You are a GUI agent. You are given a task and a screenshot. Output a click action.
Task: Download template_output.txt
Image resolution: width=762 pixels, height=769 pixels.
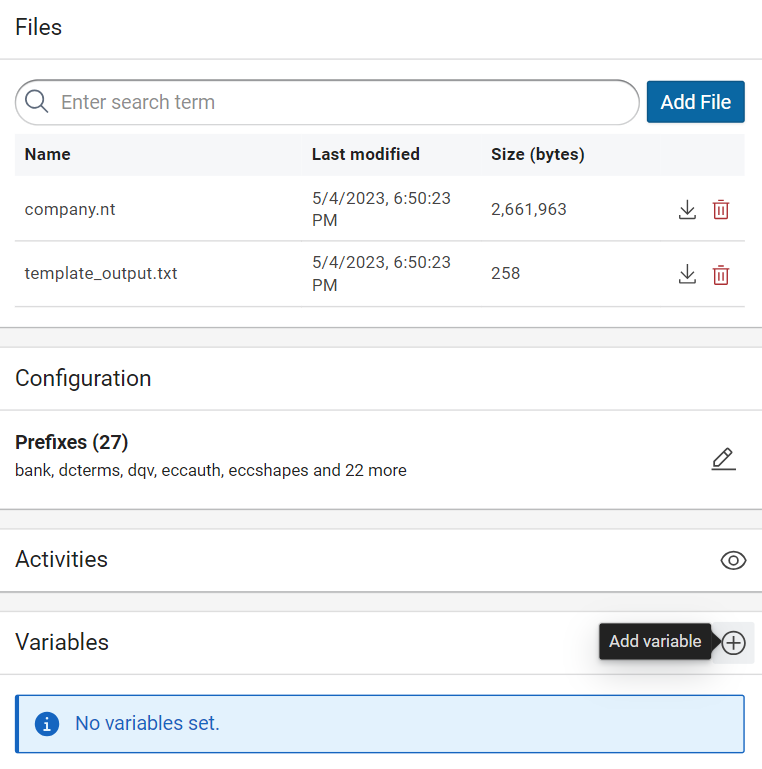tap(687, 275)
